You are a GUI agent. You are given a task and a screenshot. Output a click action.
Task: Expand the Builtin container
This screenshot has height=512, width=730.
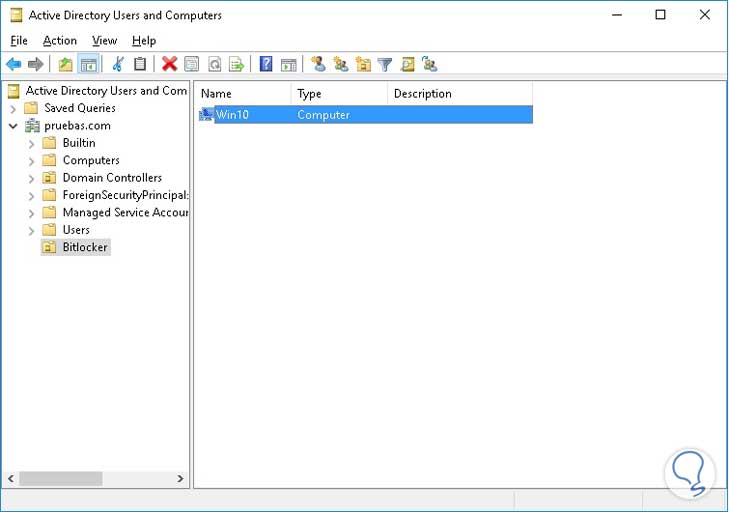click(31, 144)
